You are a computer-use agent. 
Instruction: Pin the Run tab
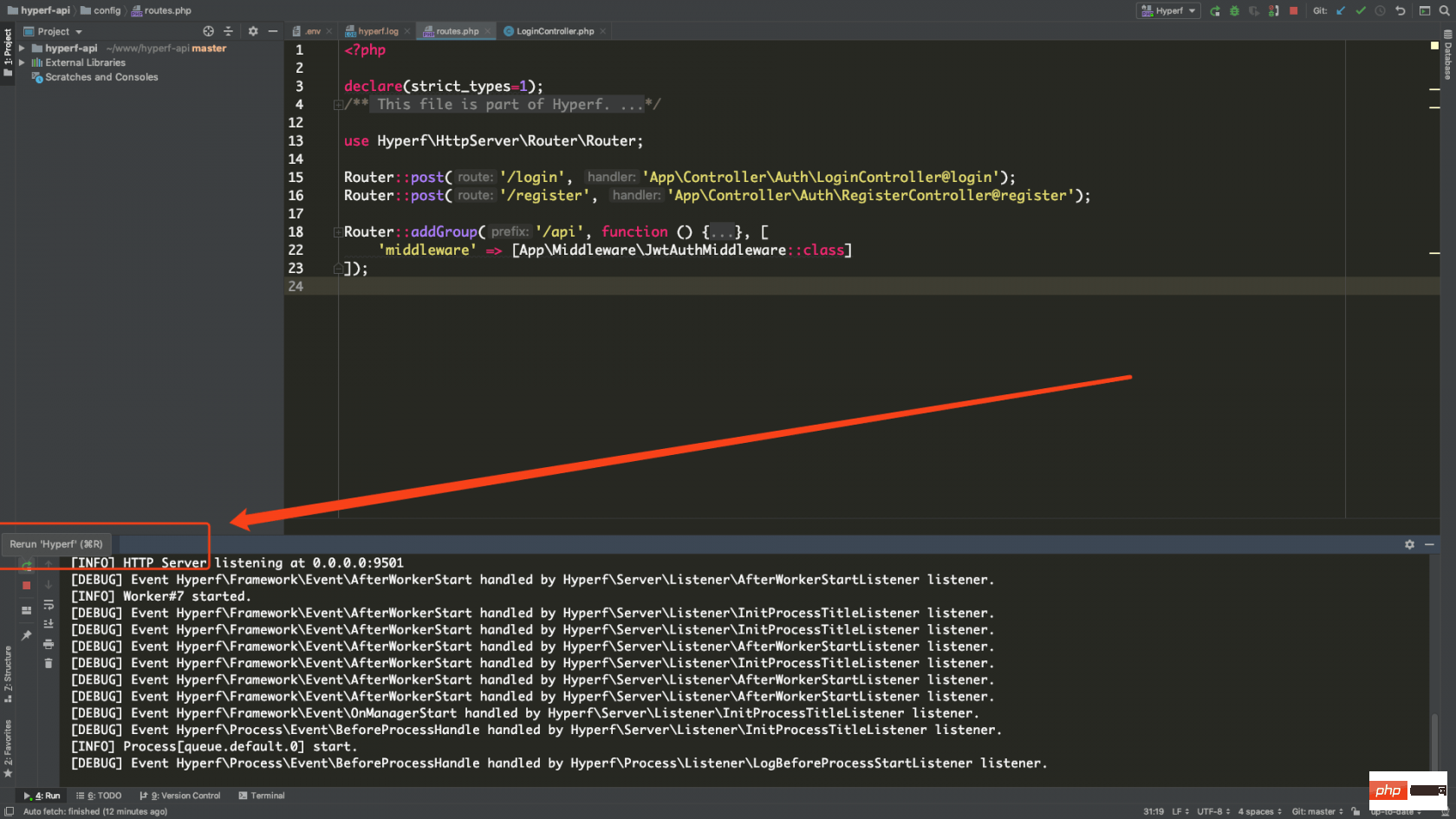(x=27, y=636)
